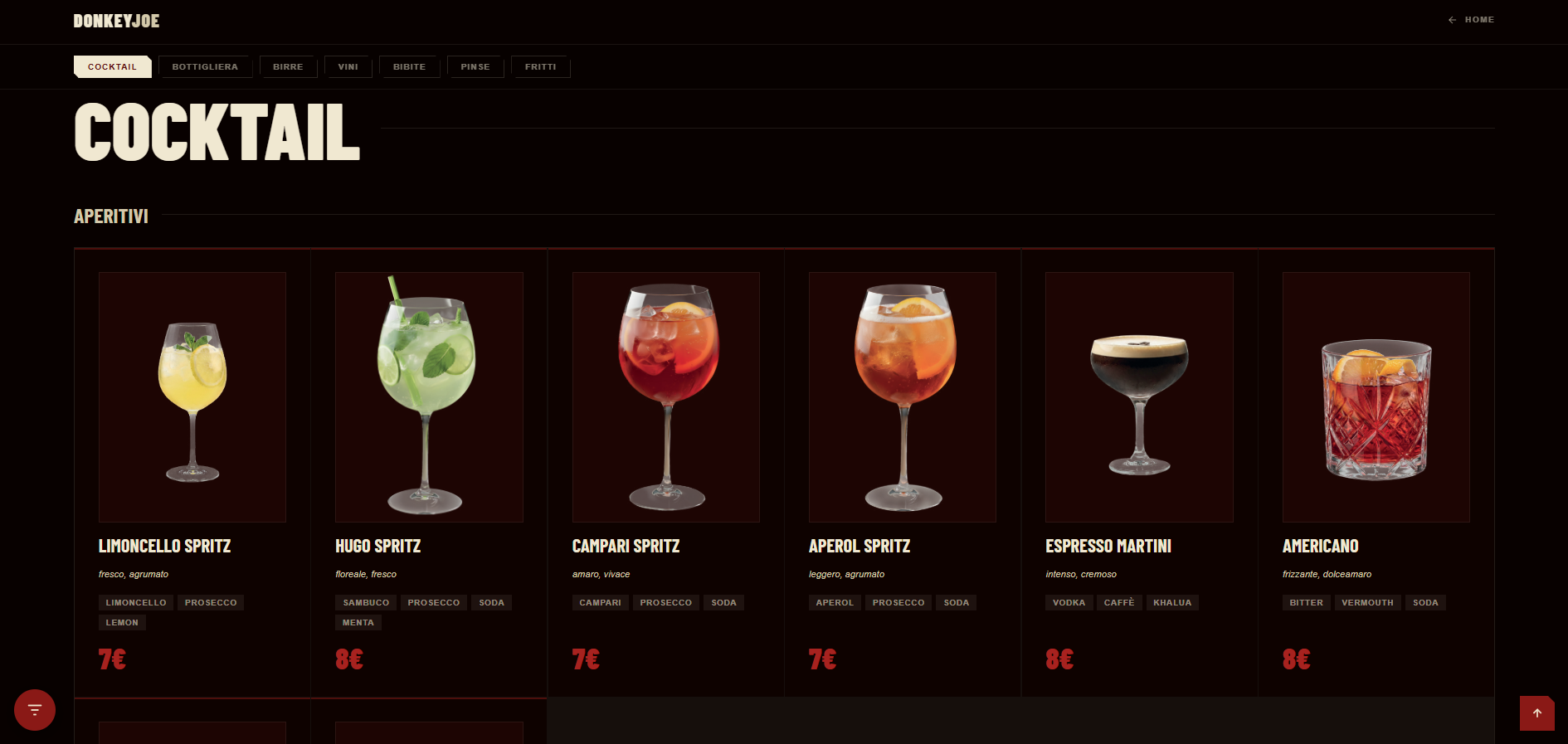Click the Khalua ingredient tag
1568x744 pixels.
click(1172, 603)
